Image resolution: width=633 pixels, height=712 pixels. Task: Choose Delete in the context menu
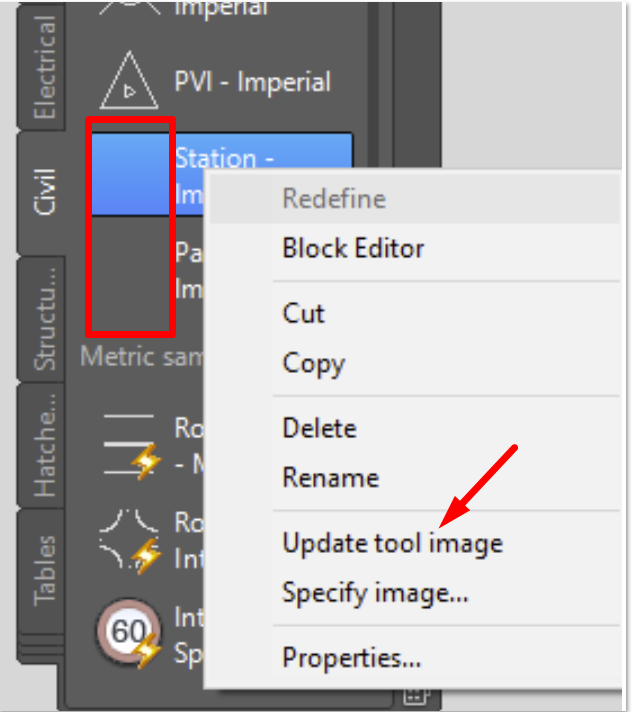point(319,428)
